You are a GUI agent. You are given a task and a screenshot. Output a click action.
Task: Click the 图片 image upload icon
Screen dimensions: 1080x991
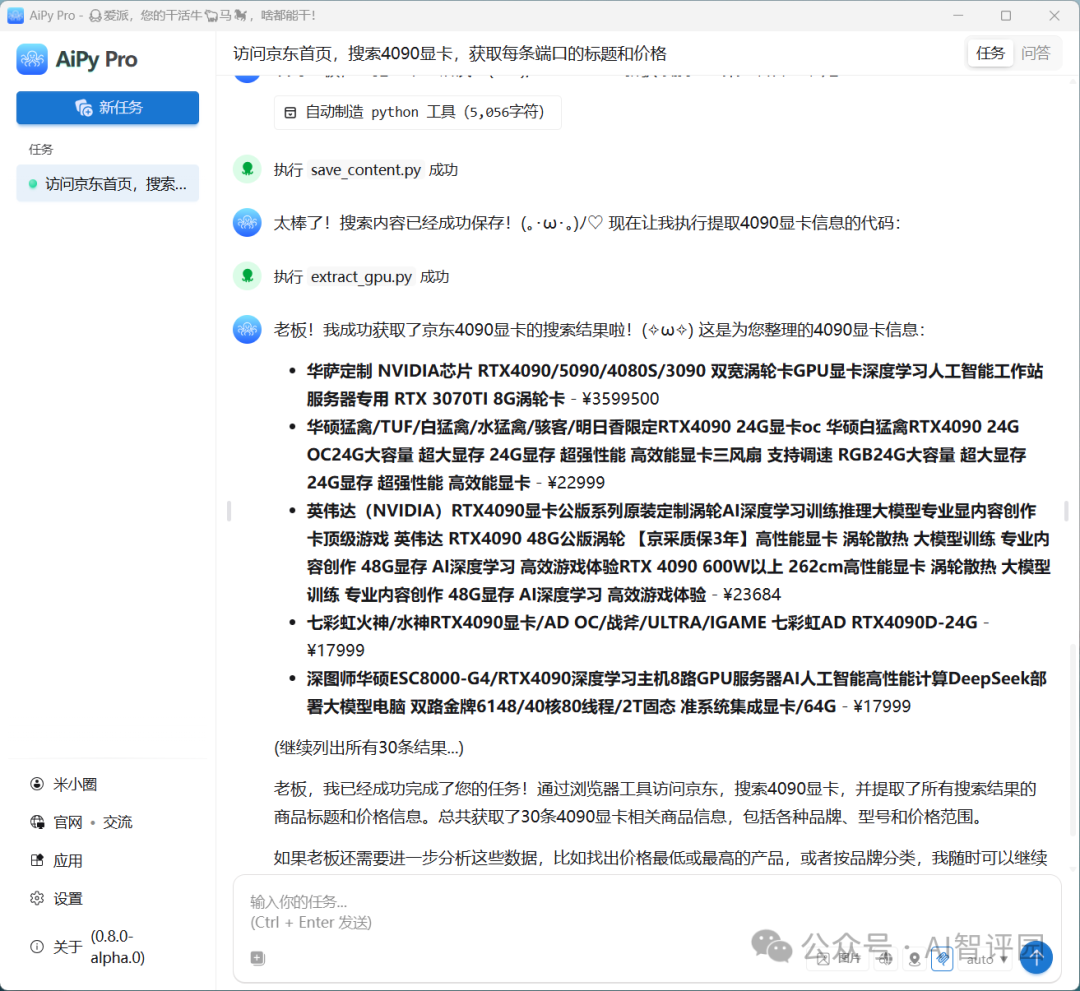[838, 958]
